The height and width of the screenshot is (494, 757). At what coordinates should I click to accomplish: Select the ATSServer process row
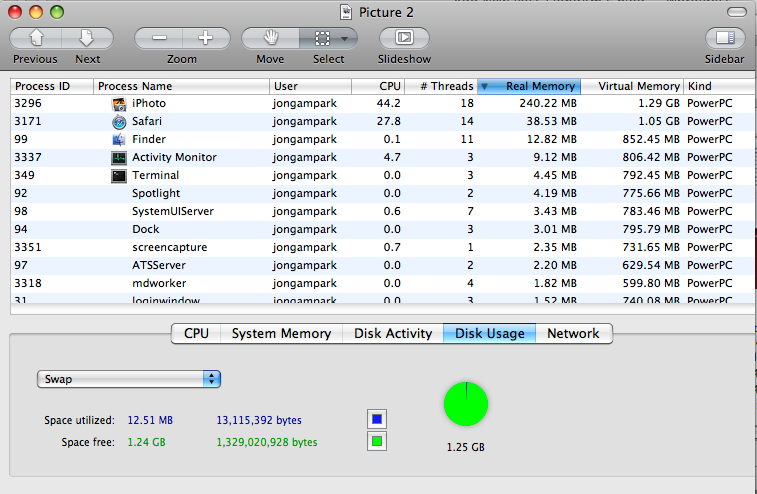[382, 266]
